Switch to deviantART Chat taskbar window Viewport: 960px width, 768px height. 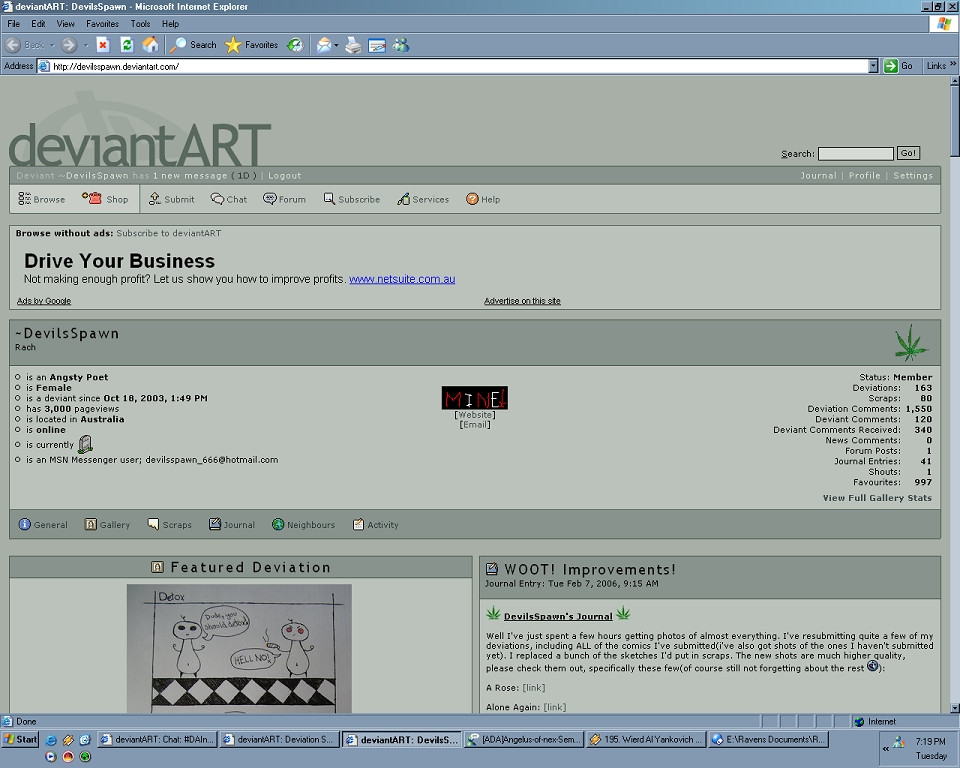point(158,740)
